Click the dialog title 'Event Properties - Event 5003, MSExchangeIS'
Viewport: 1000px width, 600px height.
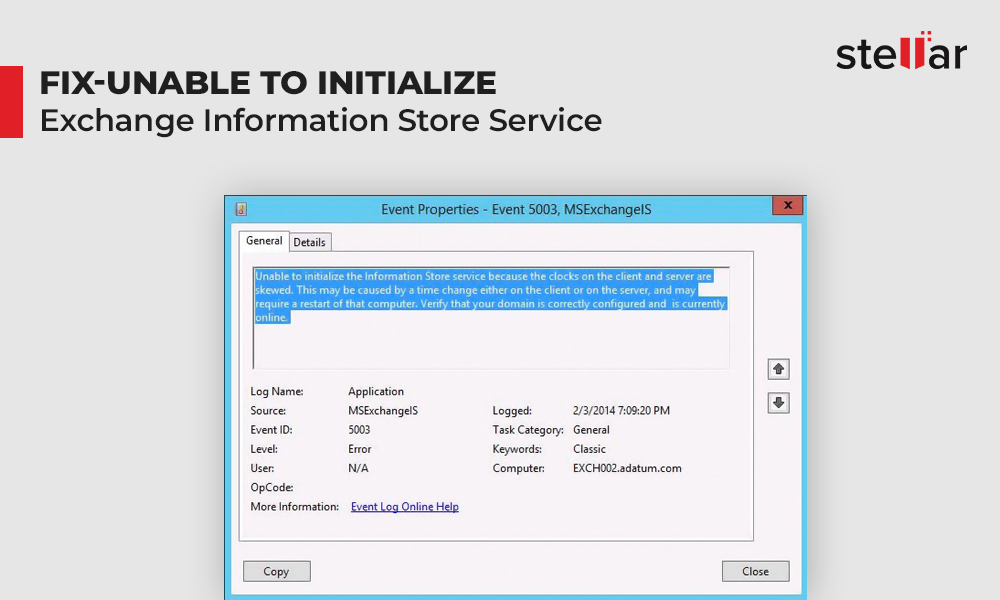pyautogui.click(x=517, y=209)
